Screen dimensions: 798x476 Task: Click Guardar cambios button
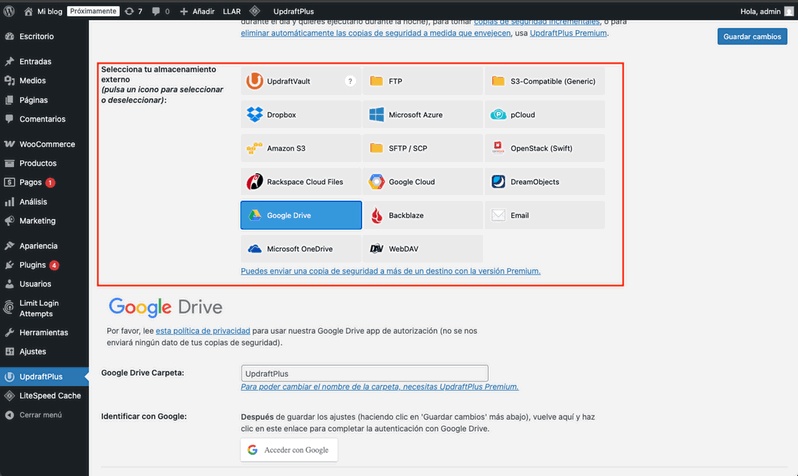pyautogui.click(x=752, y=37)
